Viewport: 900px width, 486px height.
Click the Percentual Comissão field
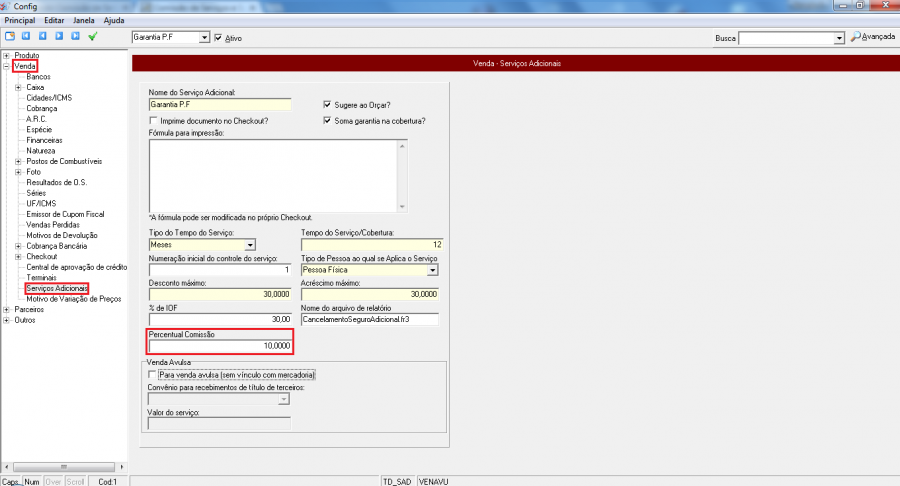tap(220, 346)
